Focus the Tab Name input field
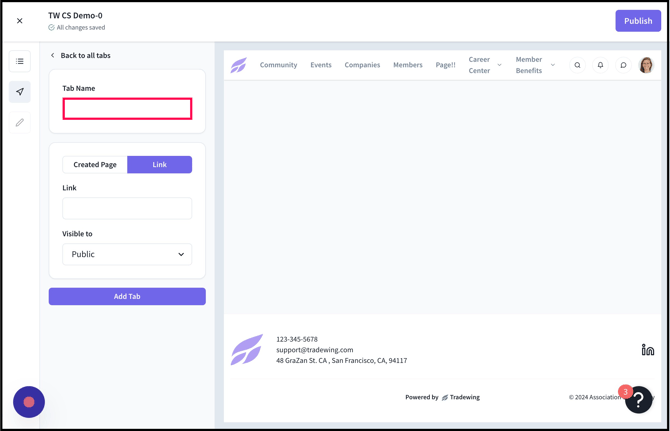The width and height of the screenshot is (670, 431). click(127, 108)
